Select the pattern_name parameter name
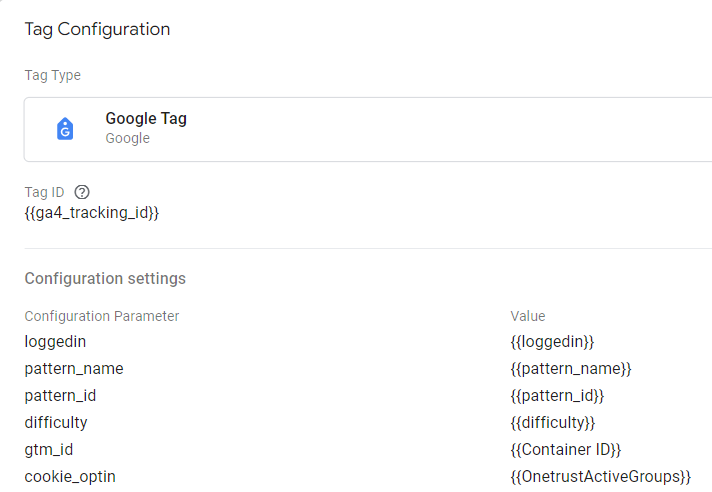 pos(74,369)
